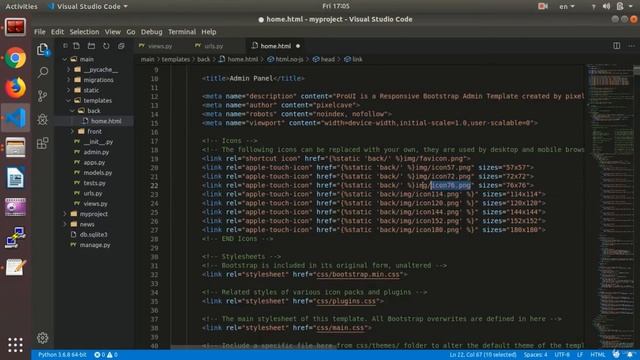Open the File menu
640x360 pixels.
[40, 32]
